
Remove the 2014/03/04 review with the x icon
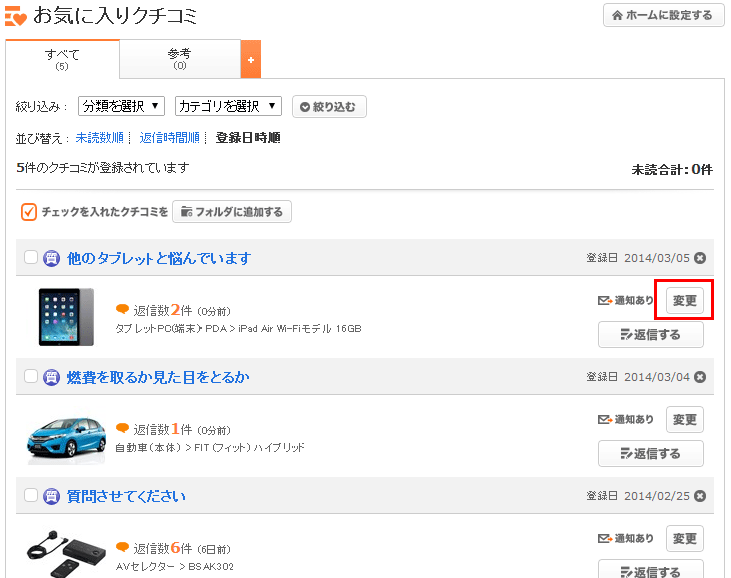click(700, 377)
